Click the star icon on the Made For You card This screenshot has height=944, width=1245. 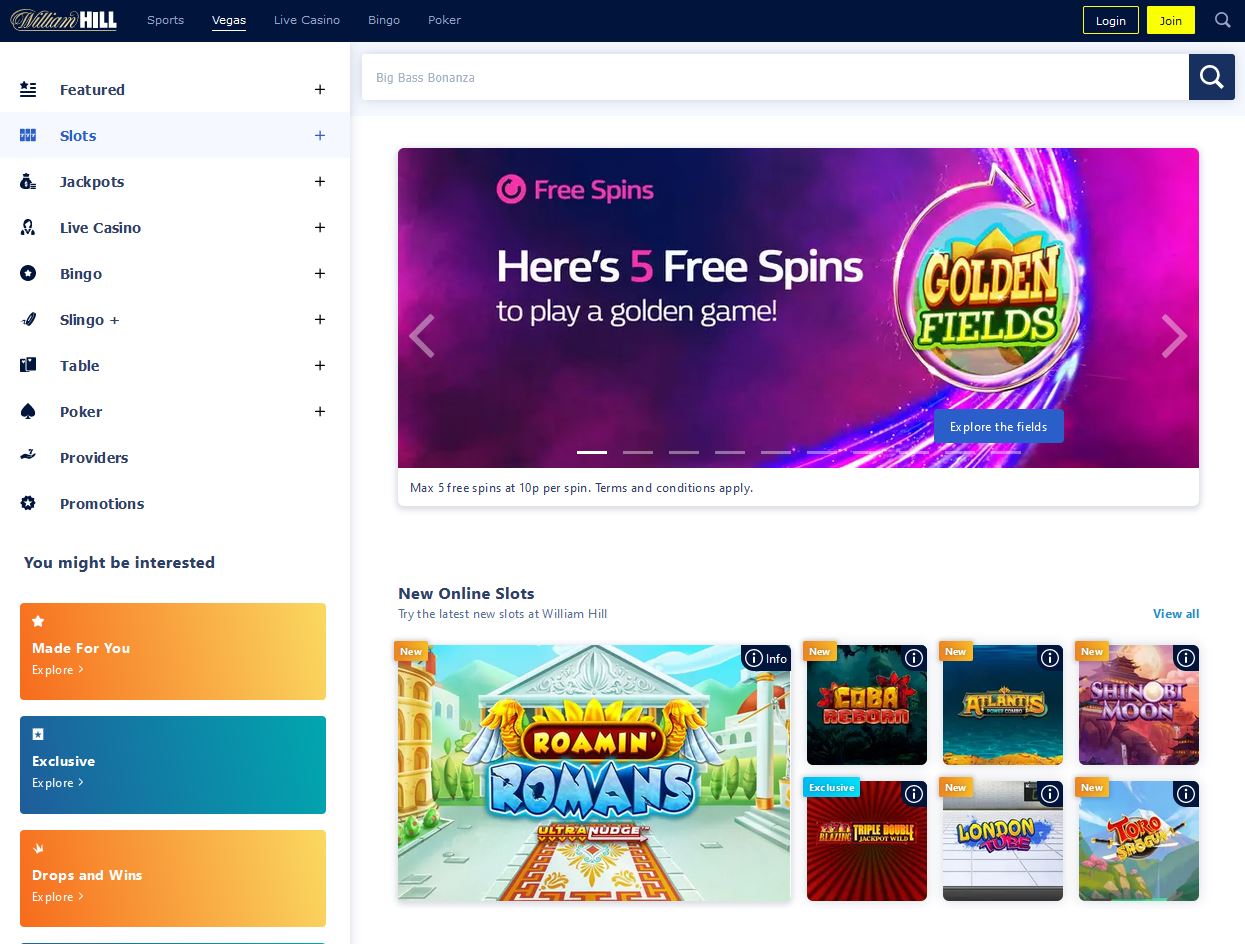[x=38, y=621]
